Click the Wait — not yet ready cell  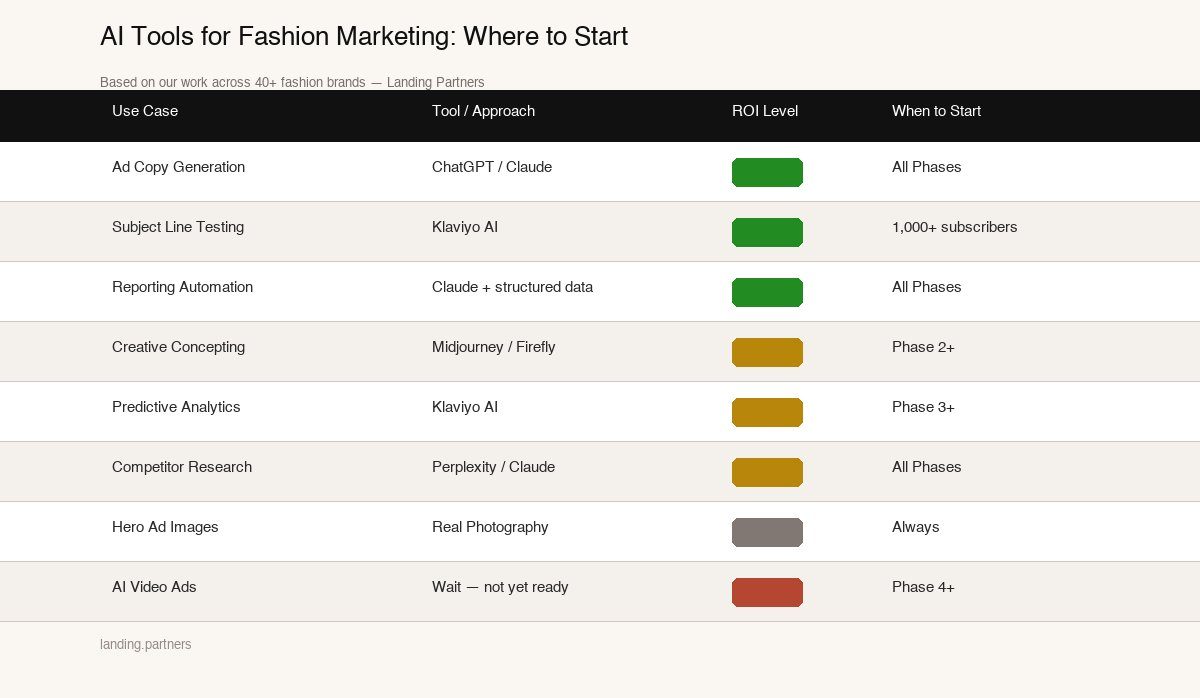(x=500, y=587)
